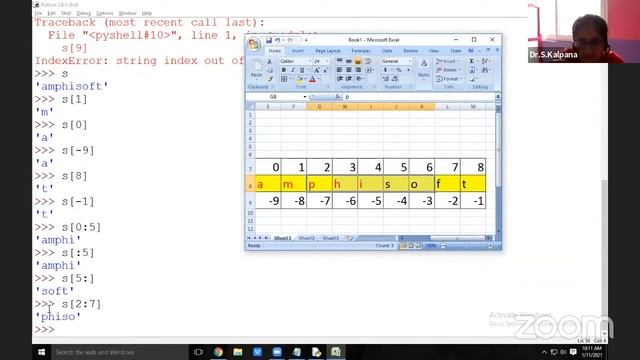640x360 pixels.
Task: Switch to the Data ribbon tab
Action: point(387,51)
